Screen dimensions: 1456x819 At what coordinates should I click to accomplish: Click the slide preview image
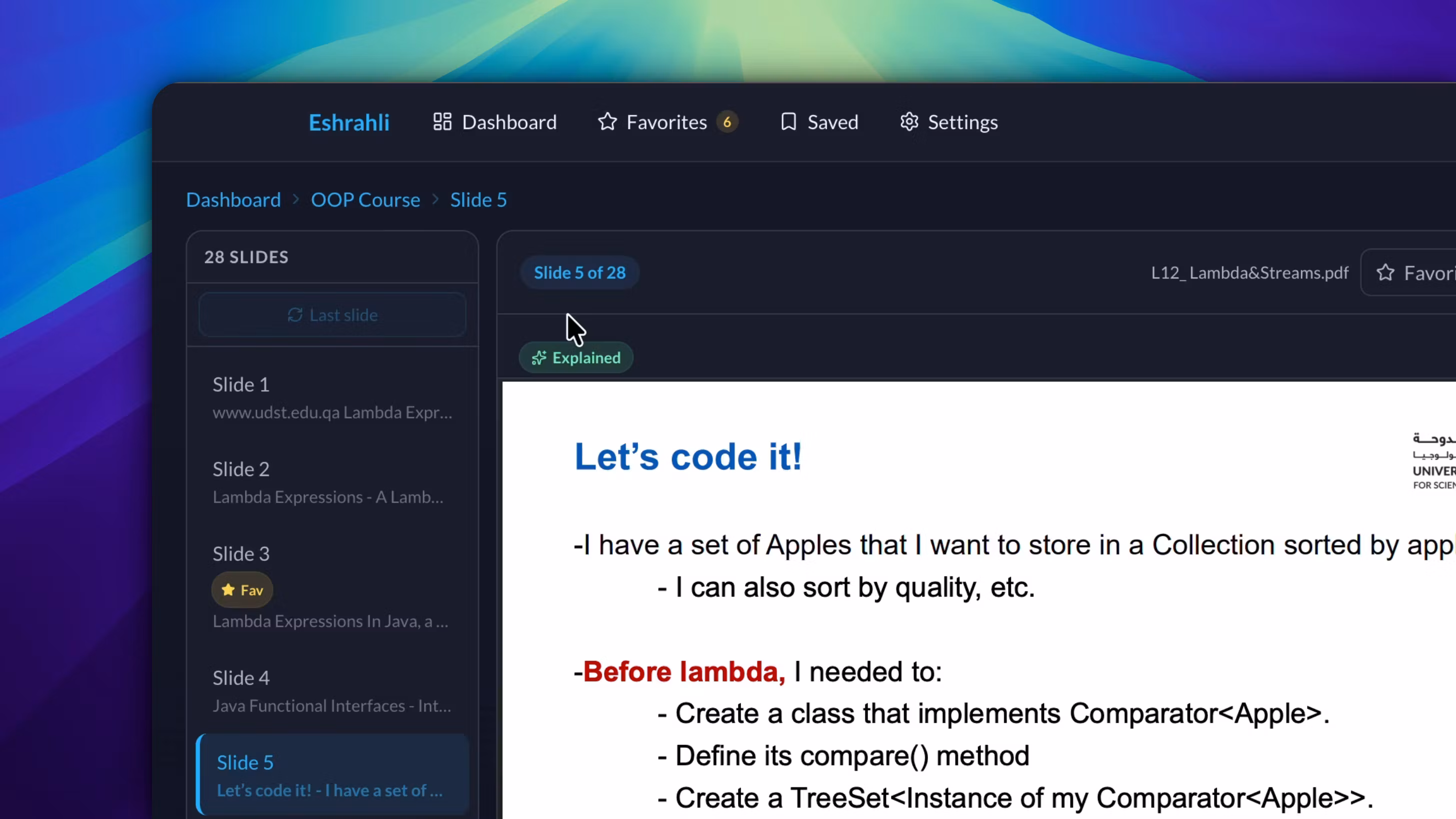coord(979,600)
